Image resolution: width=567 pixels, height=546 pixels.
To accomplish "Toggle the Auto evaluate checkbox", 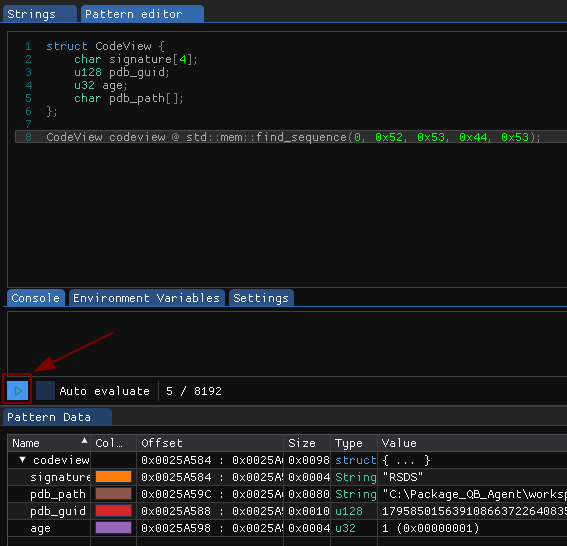I will click(x=46, y=391).
